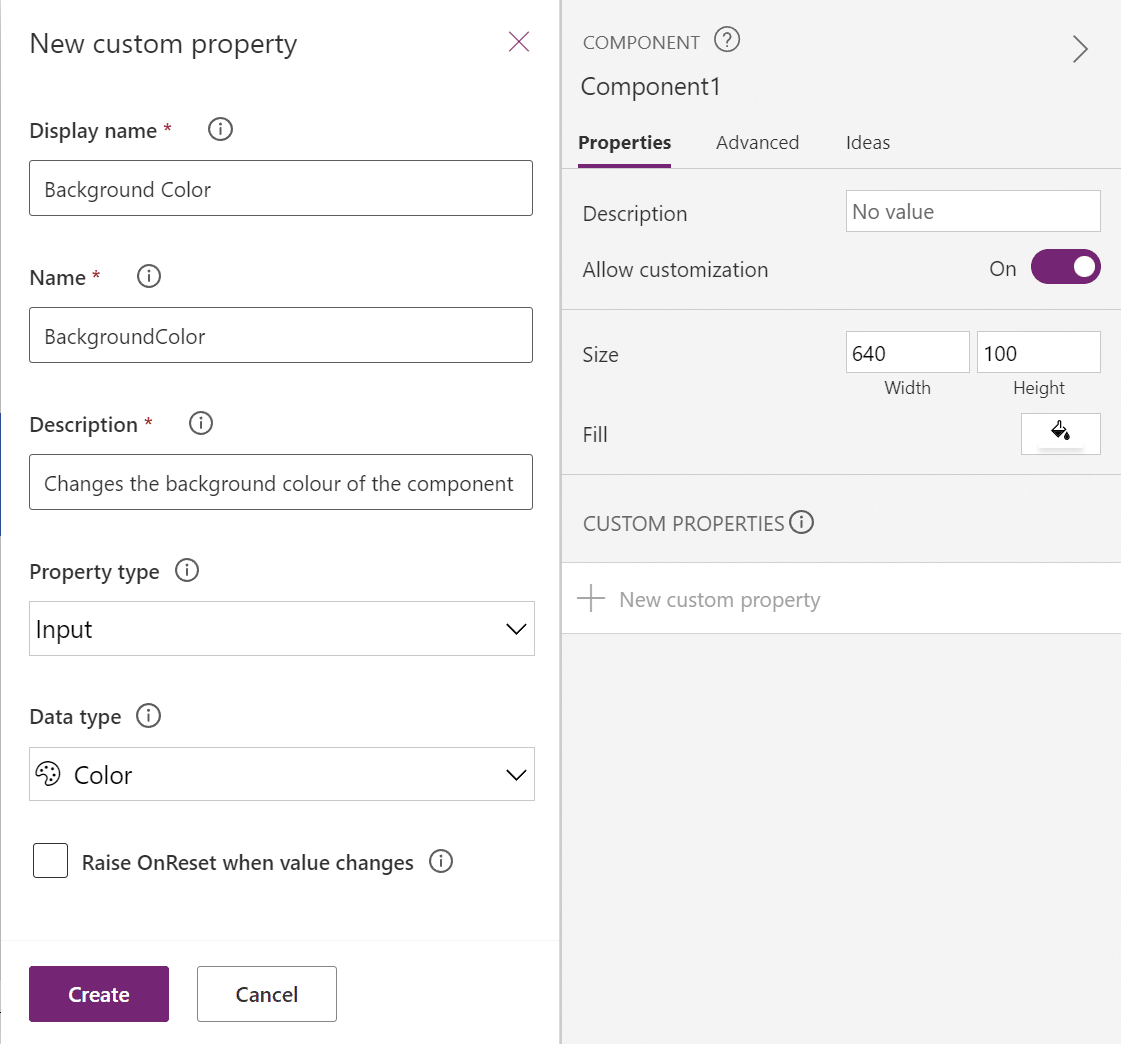Image resolution: width=1121 pixels, height=1044 pixels.
Task: Click the info icon beside Display name
Action: point(219,129)
